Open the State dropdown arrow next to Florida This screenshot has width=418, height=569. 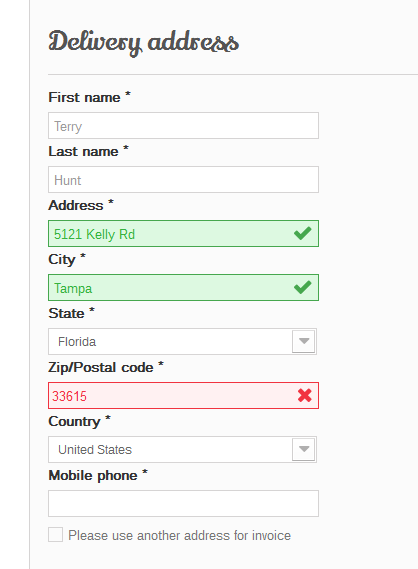point(304,341)
